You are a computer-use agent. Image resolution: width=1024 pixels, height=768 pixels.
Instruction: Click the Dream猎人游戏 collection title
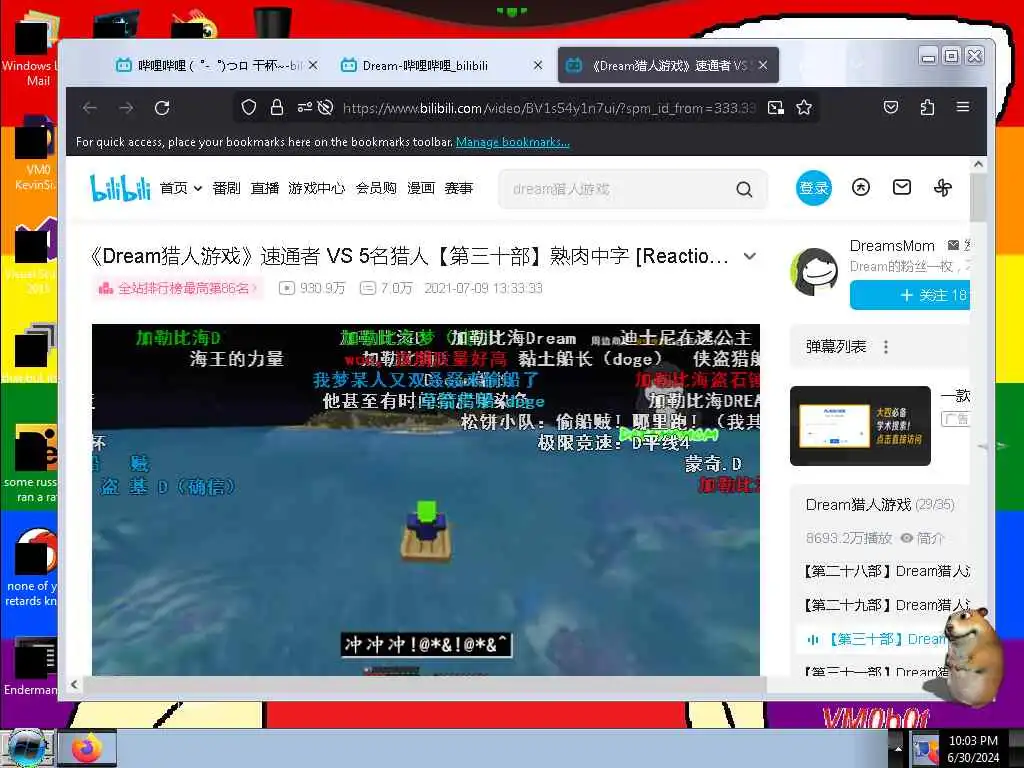pyautogui.click(x=858, y=505)
